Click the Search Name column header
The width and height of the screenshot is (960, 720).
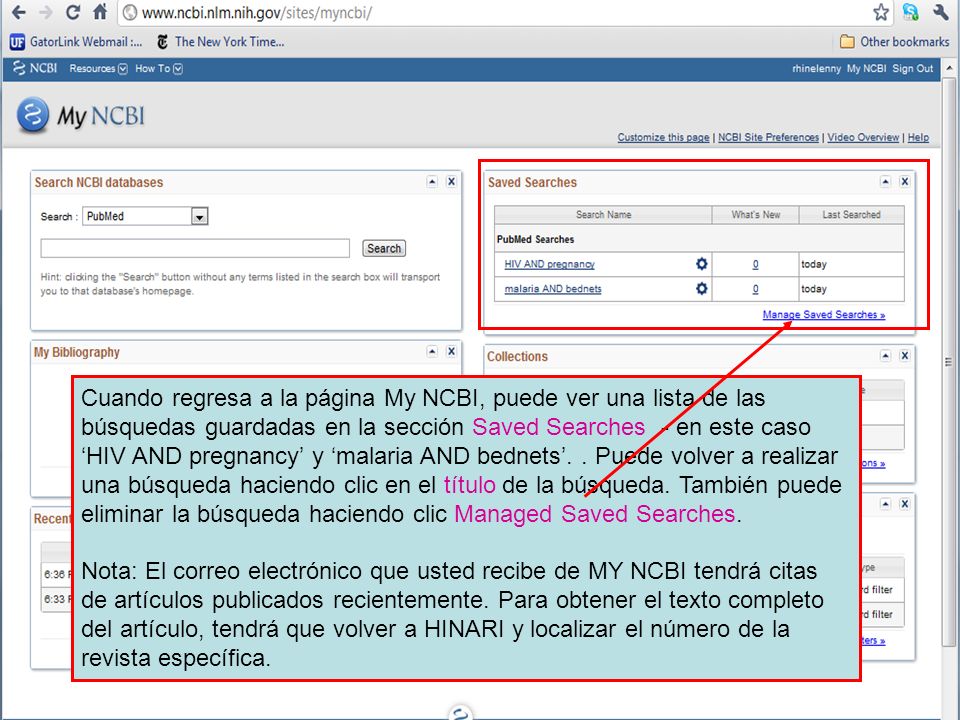(x=603, y=214)
